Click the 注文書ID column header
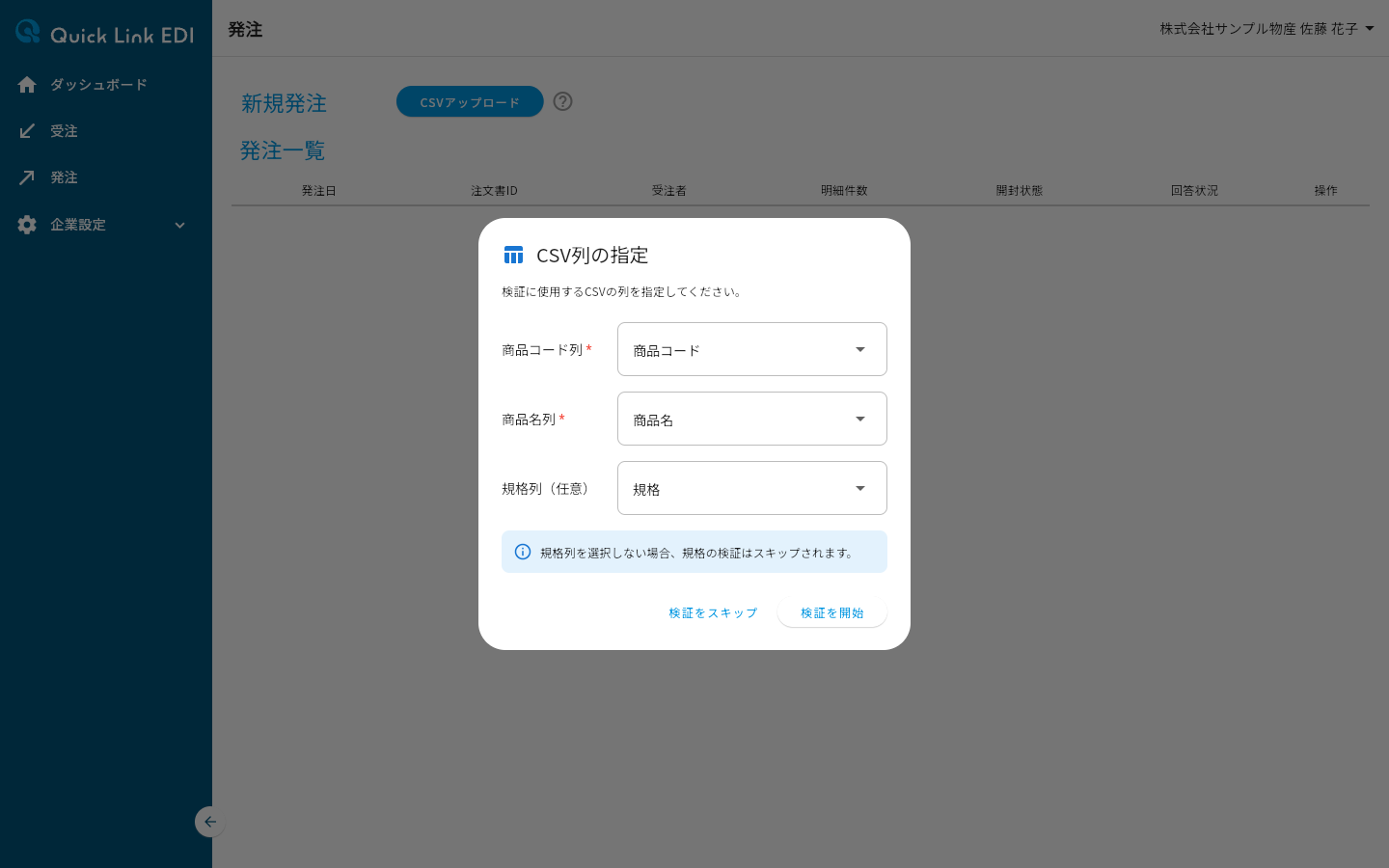The image size is (1389, 868). tap(494, 191)
